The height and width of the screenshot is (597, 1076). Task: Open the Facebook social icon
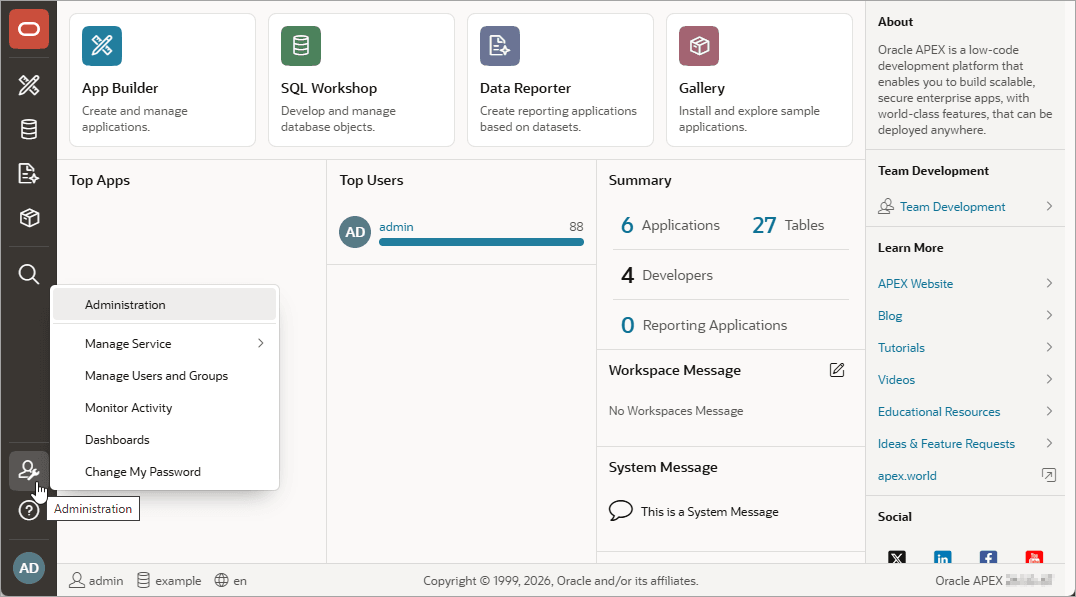(988, 557)
